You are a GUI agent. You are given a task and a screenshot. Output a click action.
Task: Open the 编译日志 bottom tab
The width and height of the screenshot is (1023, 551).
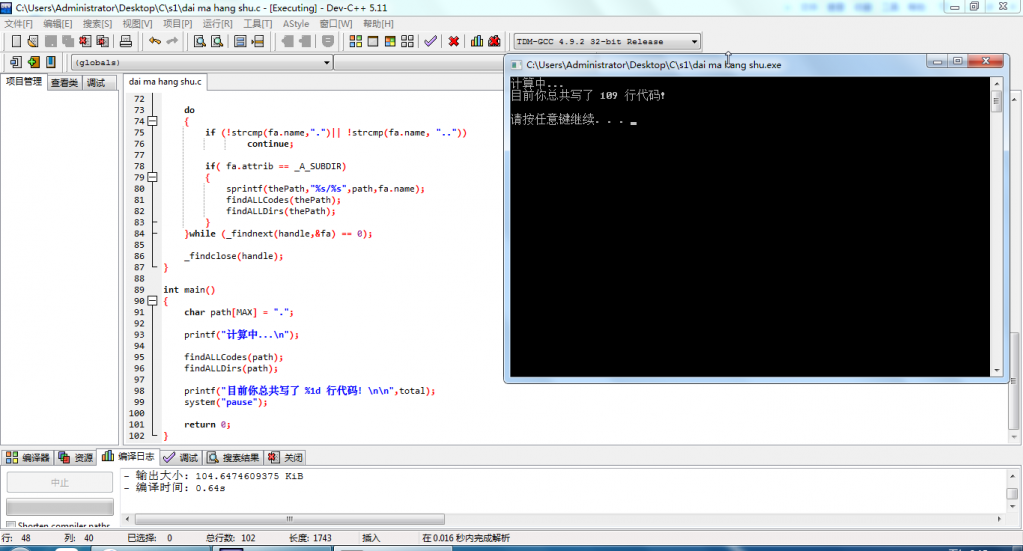[129, 456]
